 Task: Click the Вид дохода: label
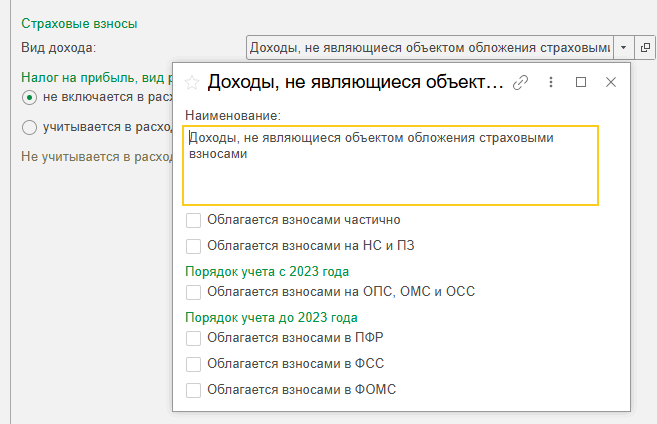(59, 48)
